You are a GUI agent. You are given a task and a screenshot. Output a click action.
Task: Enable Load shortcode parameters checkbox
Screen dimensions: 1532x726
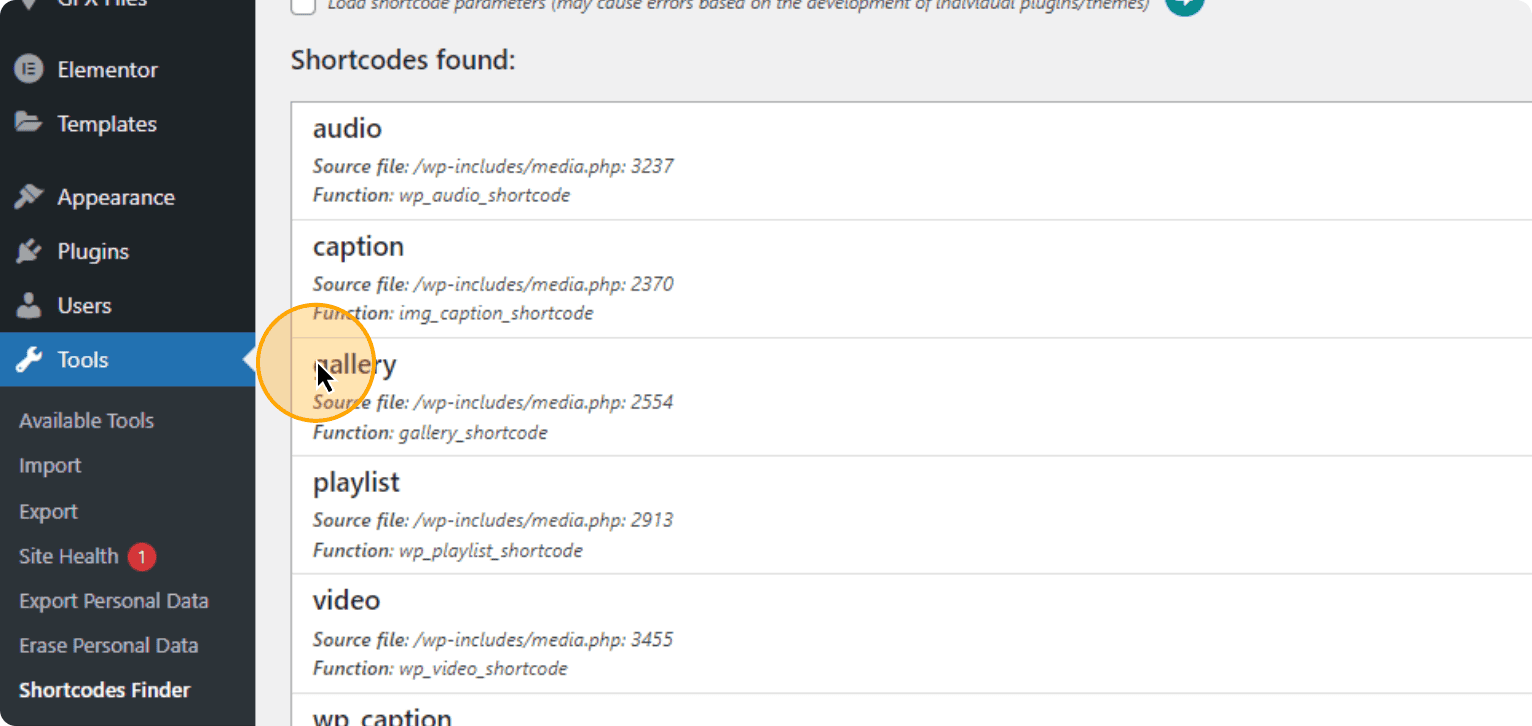[x=303, y=5]
